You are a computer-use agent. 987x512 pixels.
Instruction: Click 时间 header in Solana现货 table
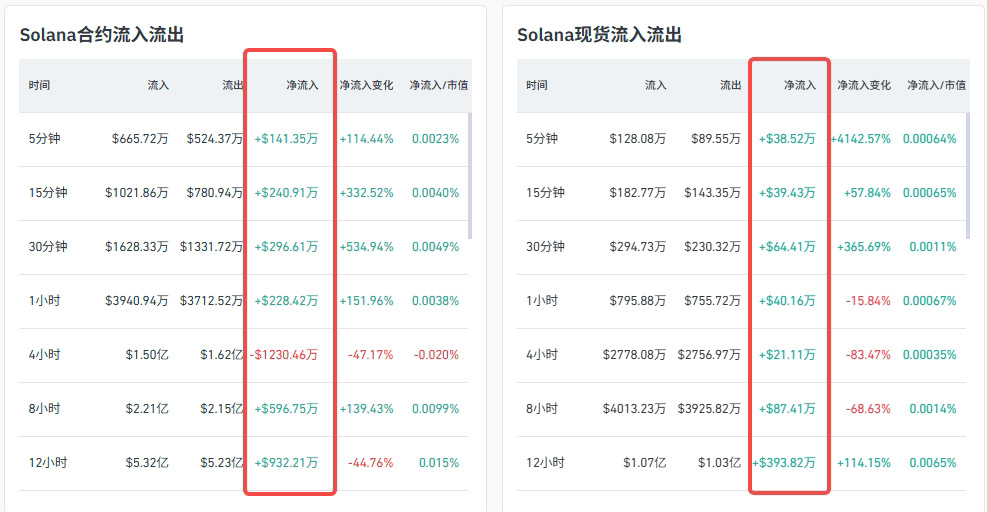pyautogui.click(x=536, y=85)
